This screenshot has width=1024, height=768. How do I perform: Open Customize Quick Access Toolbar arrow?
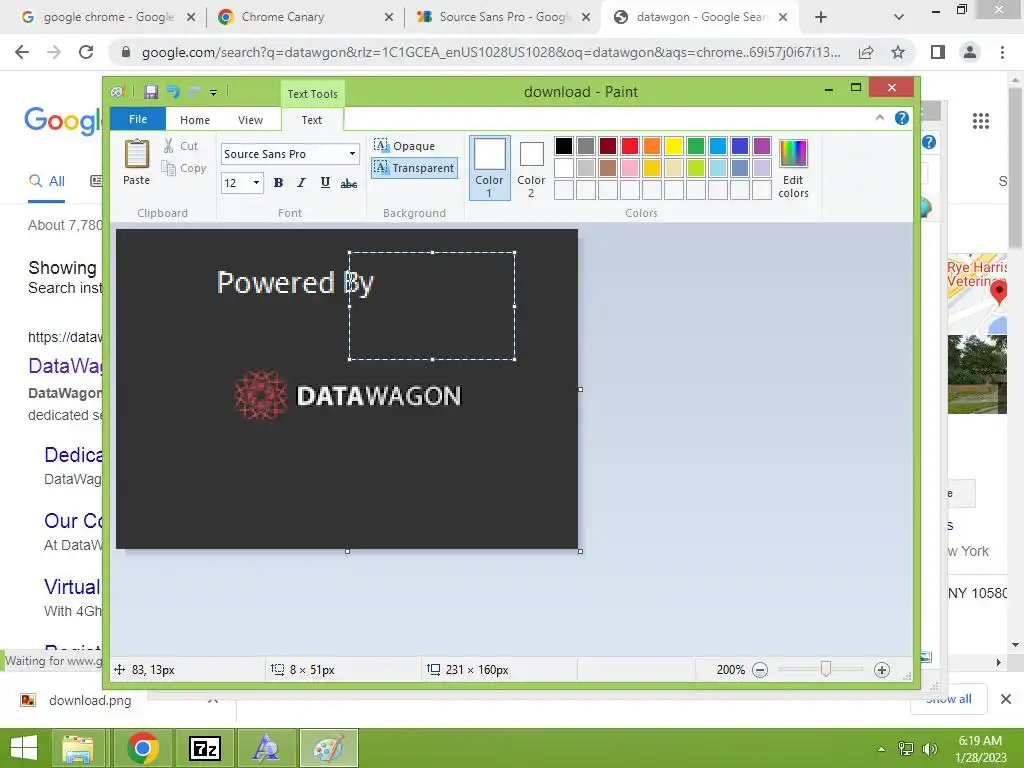pyautogui.click(x=214, y=93)
